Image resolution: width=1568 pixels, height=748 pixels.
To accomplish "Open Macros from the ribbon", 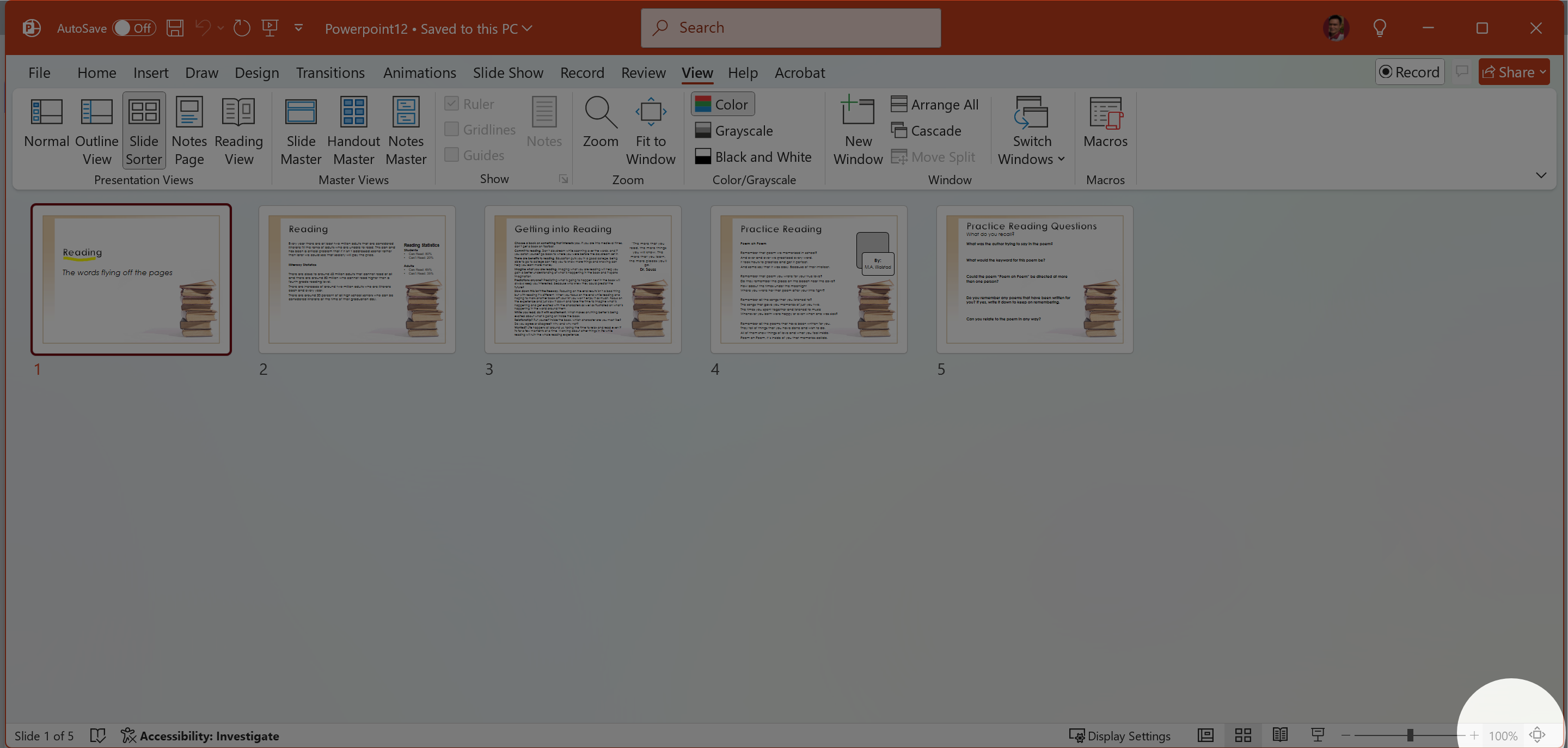I will 1105,122.
